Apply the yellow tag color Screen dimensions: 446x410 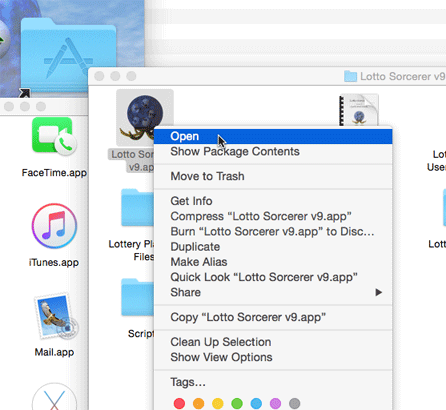point(218,403)
